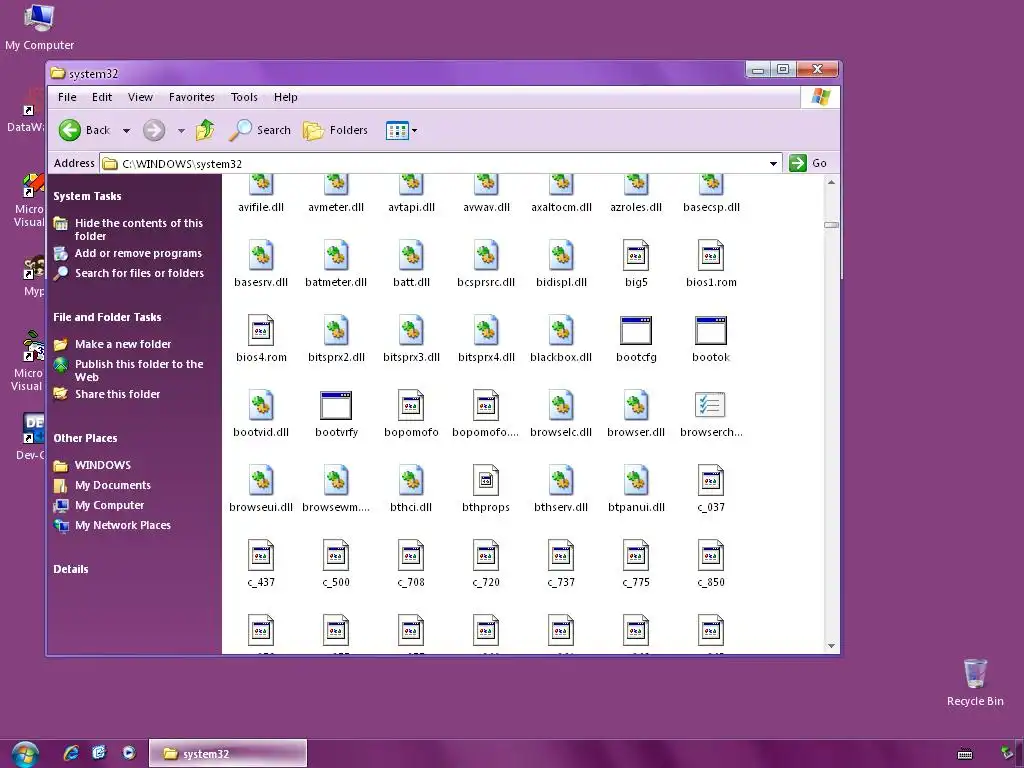This screenshot has width=1024, height=768.
Task: Open the View menu
Action: coord(140,97)
